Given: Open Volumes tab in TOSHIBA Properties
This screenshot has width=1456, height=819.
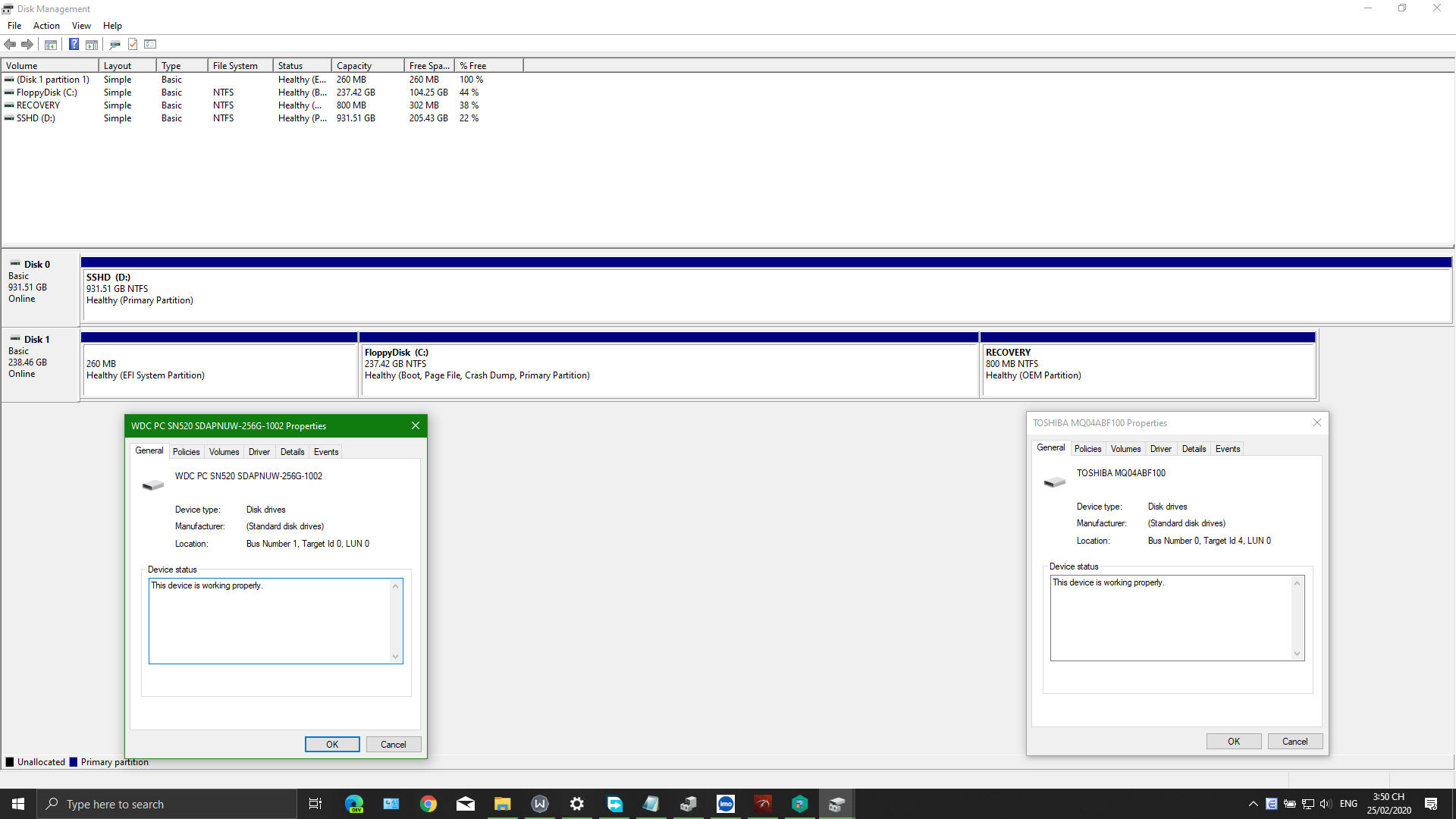Looking at the screenshot, I should (1125, 449).
